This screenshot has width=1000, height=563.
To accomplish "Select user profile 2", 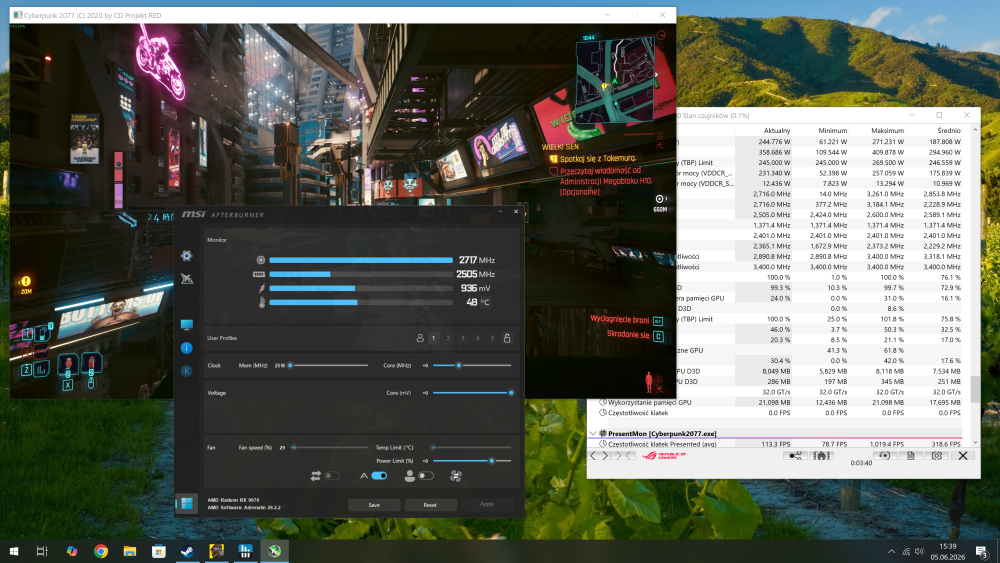I will click(448, 339).
